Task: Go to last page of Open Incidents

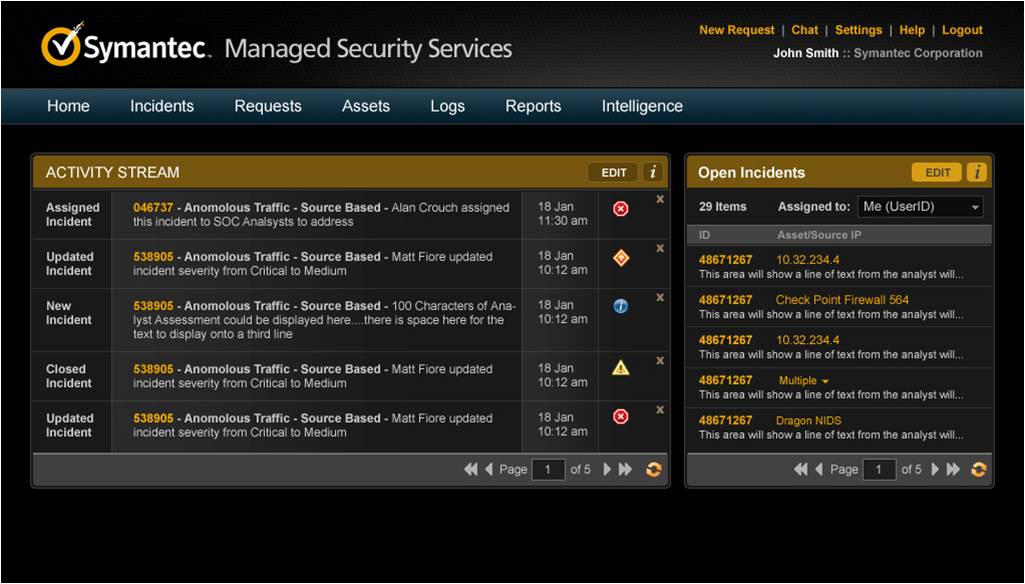Action: pos(954,469)
